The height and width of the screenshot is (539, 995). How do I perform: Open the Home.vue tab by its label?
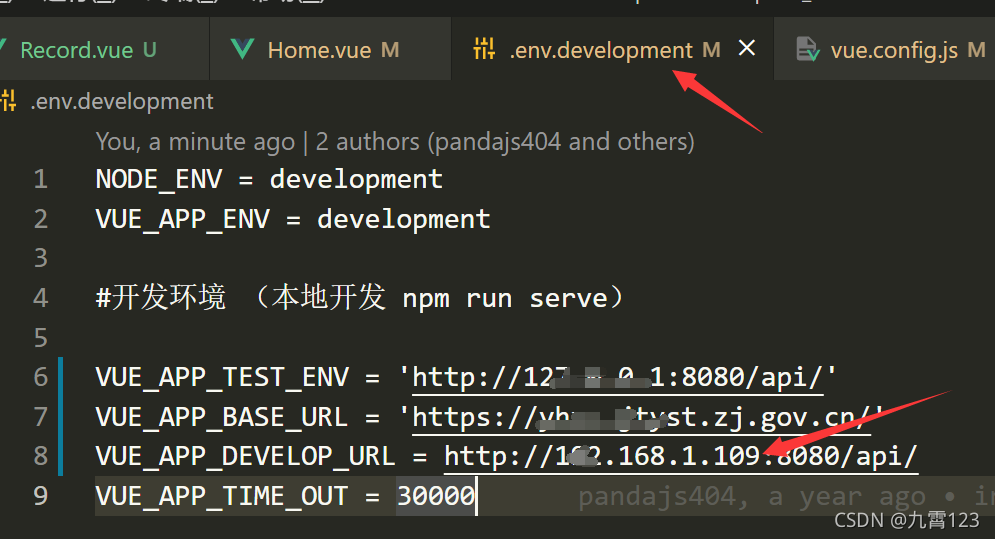pyautogui.click(x=319, y=50)
